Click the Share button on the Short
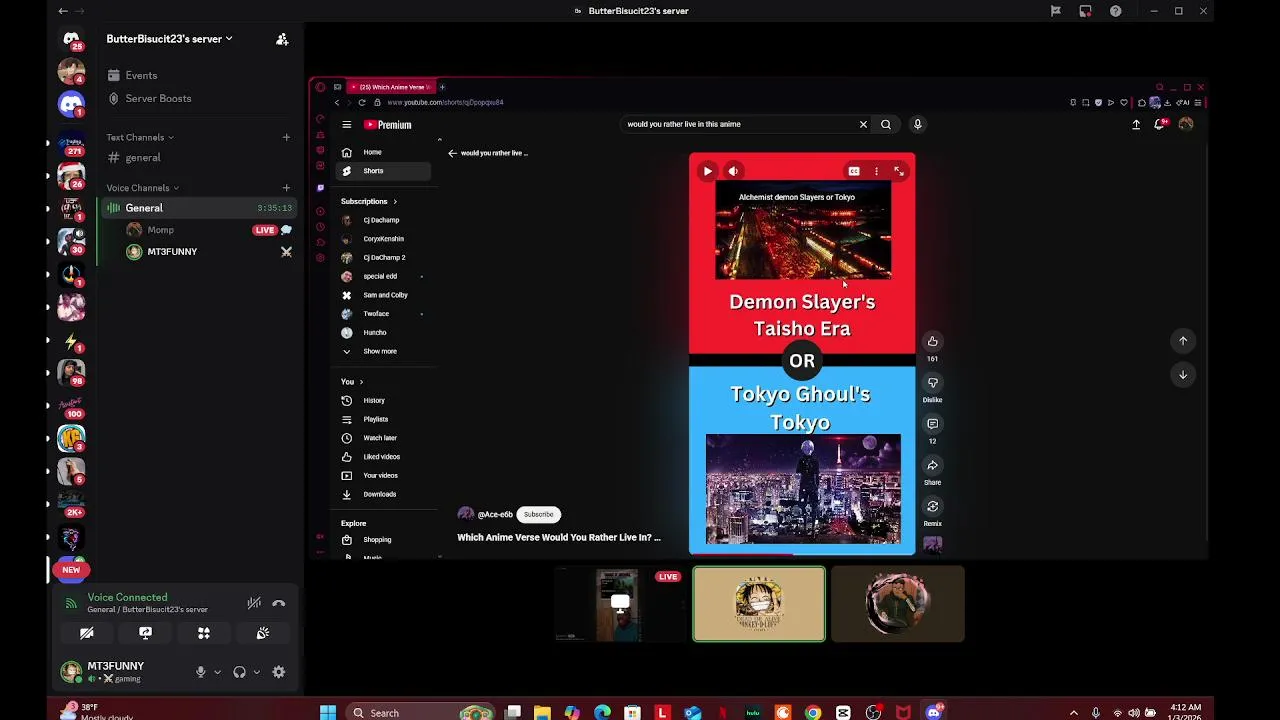1280x720 pixels. tap(932, 466)
